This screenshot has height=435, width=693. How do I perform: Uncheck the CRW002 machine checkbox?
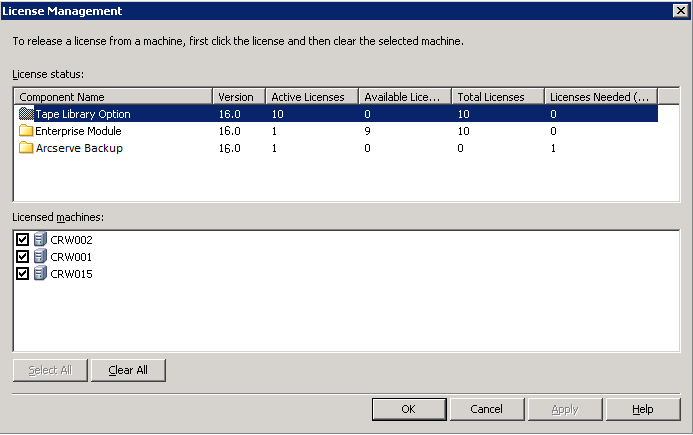[23, 240]
